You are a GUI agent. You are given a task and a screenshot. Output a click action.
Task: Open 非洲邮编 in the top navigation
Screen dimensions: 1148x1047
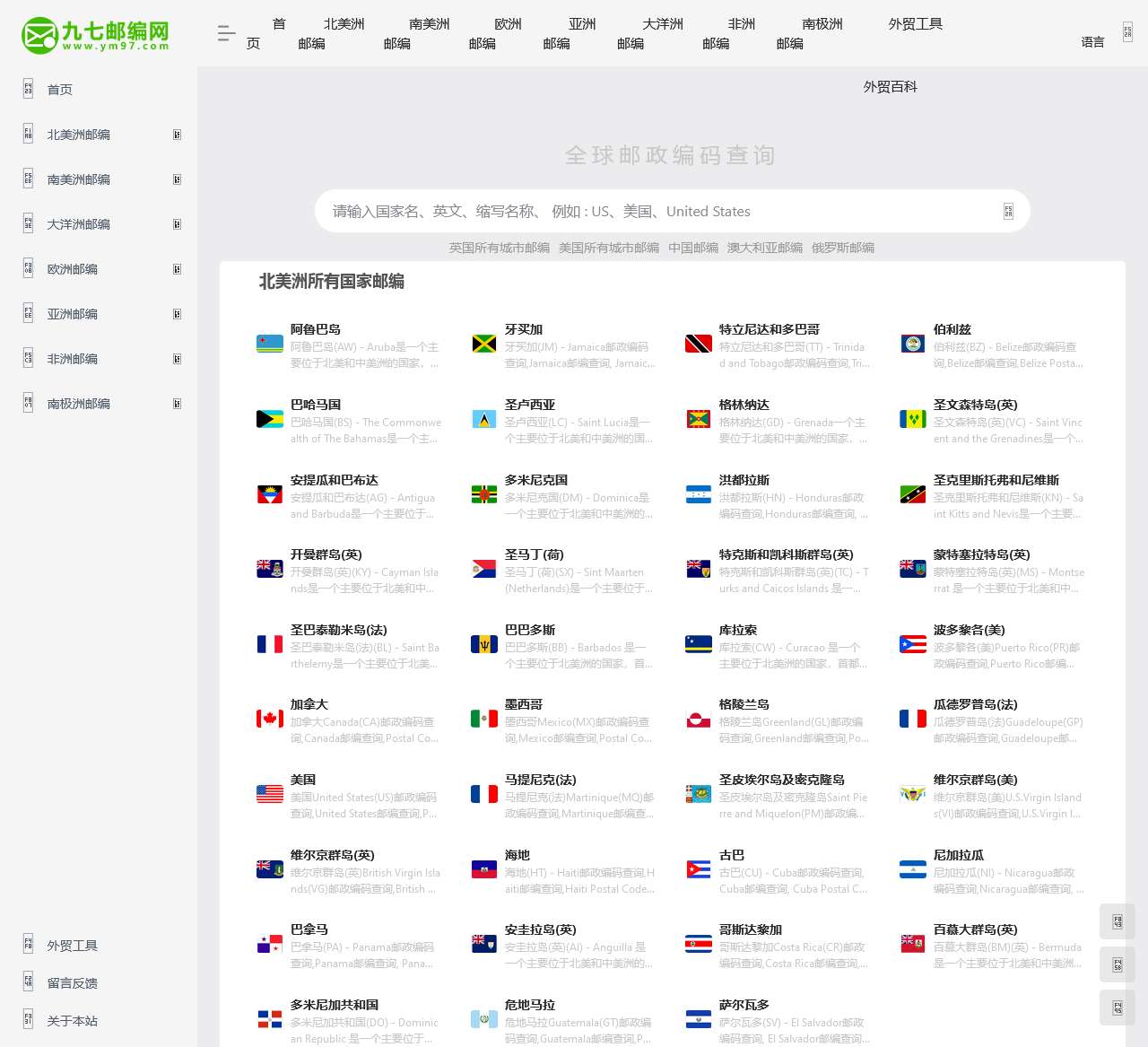click(729, 33)
